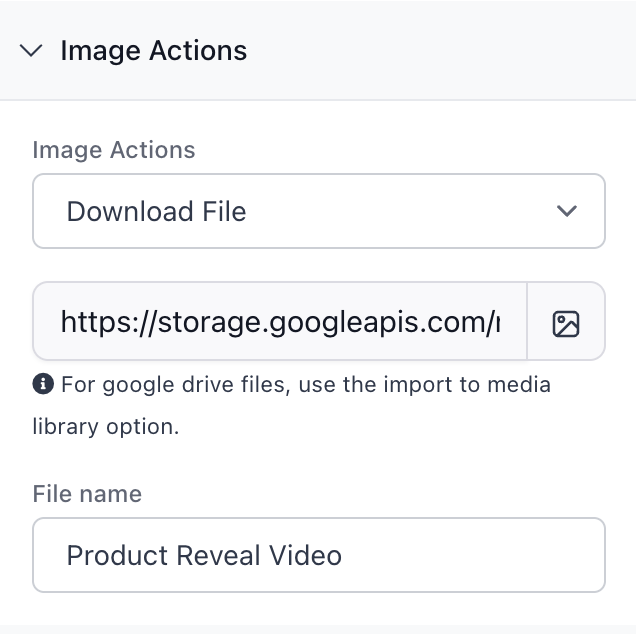Open the media library picker icon
This screenshot has width=636, height=634.
click(566, 322)
